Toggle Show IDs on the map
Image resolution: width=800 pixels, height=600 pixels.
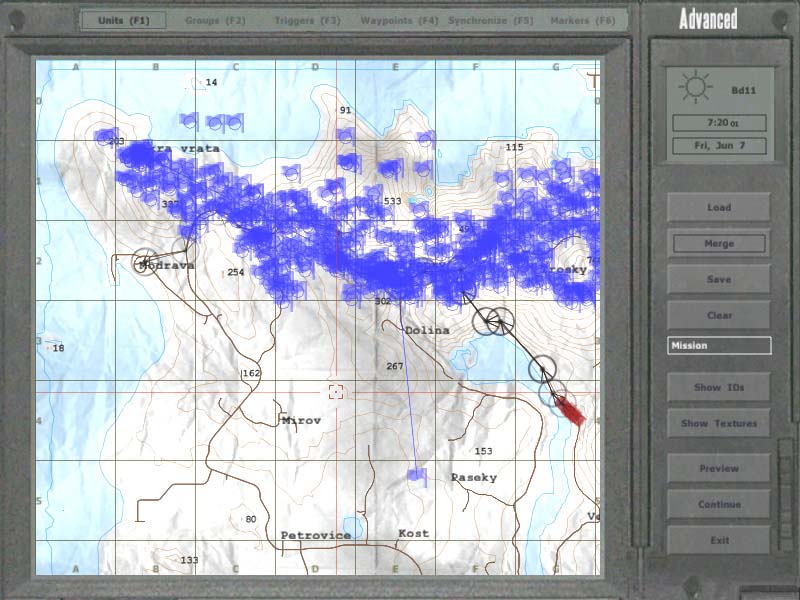(x=719, y=387)
